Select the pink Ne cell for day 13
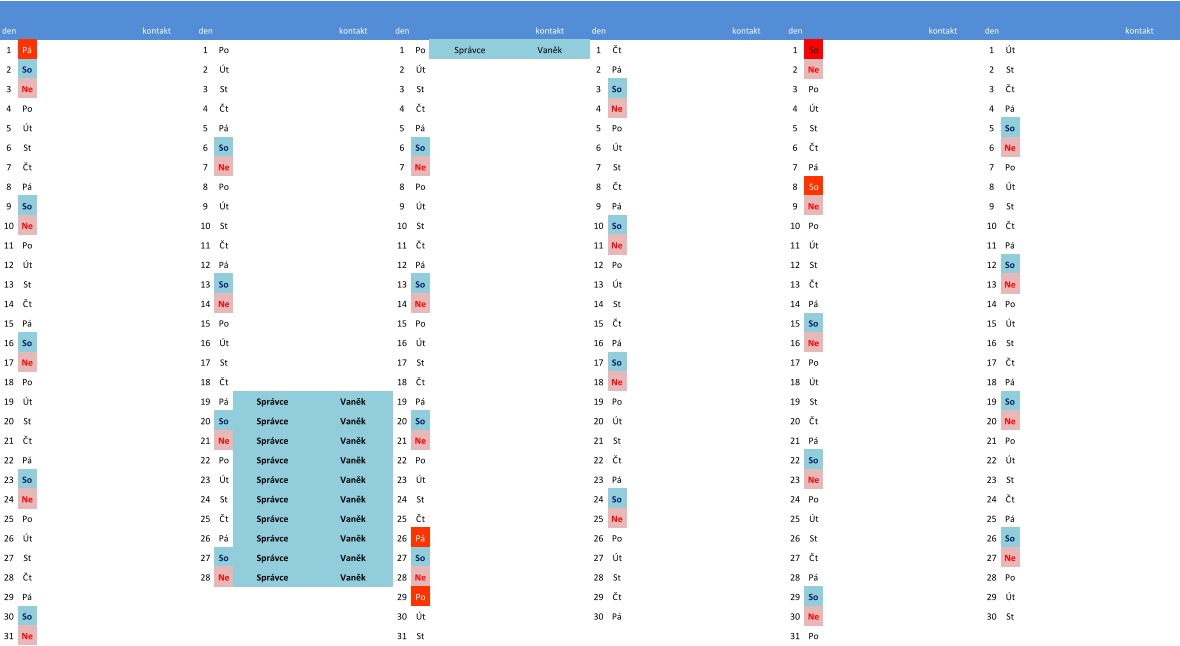 (1010, 285)
